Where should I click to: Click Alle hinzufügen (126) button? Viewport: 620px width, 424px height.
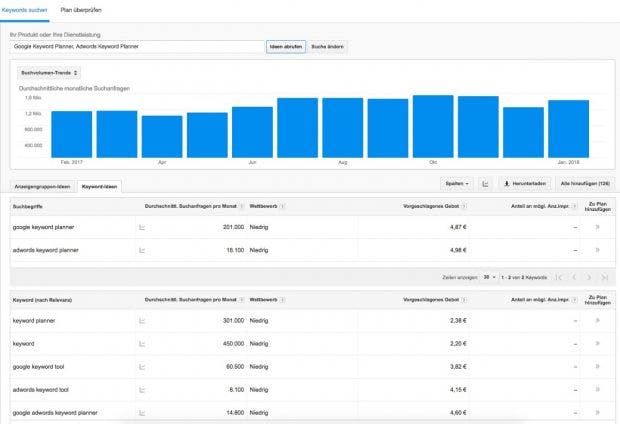coord(585,184)
